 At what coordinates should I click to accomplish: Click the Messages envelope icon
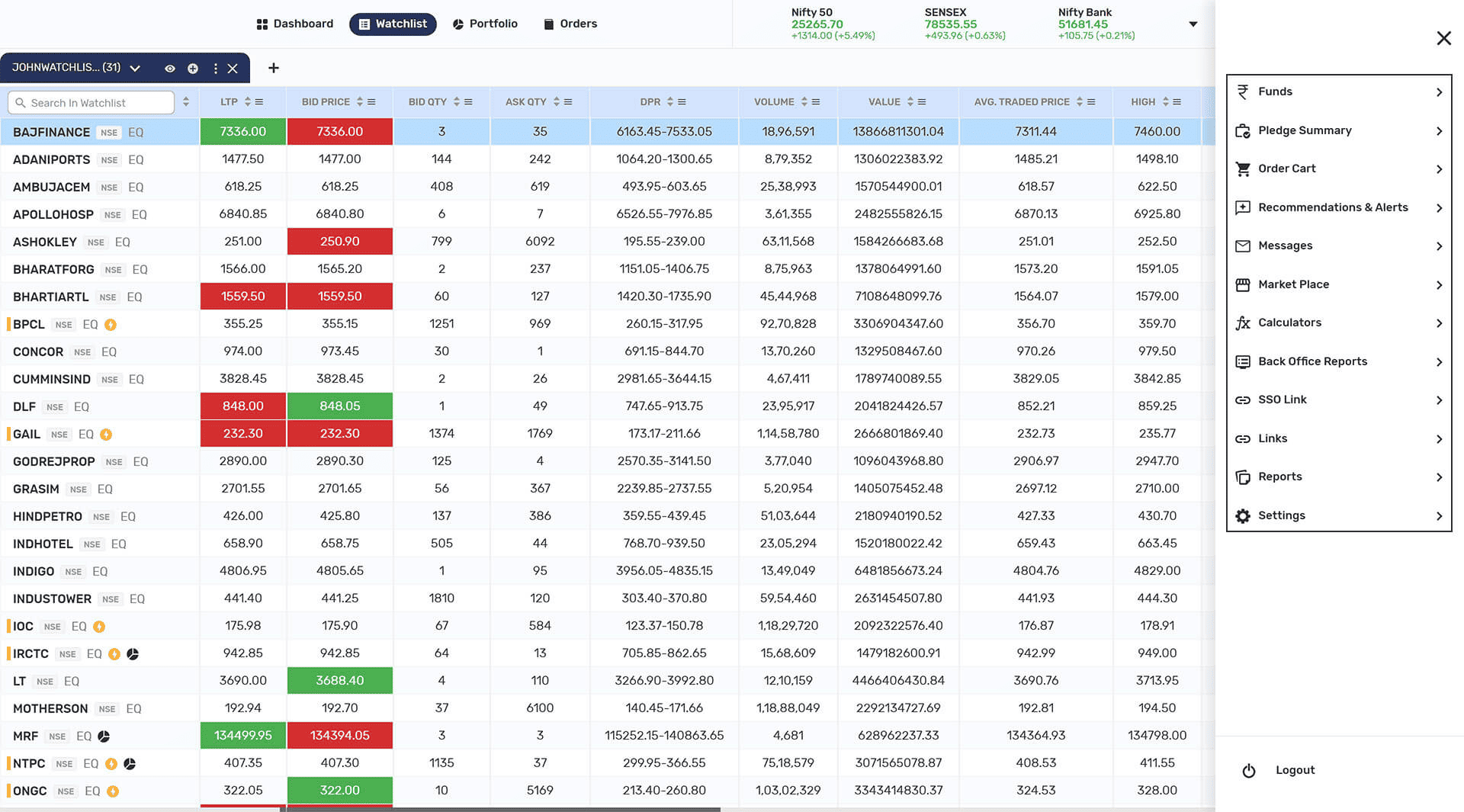point(1243,246)
